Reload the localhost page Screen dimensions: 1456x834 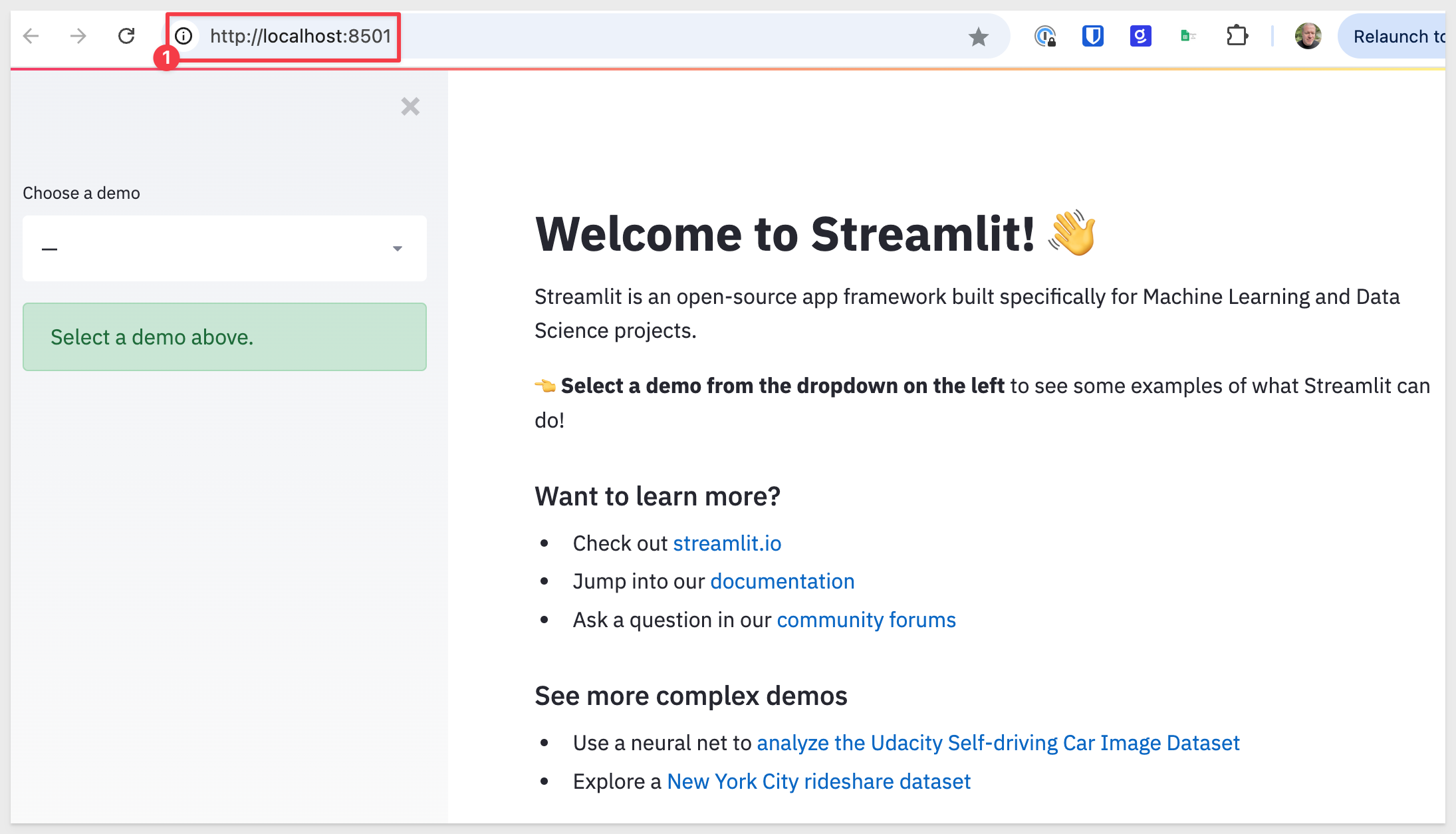[x=126, y=36]
